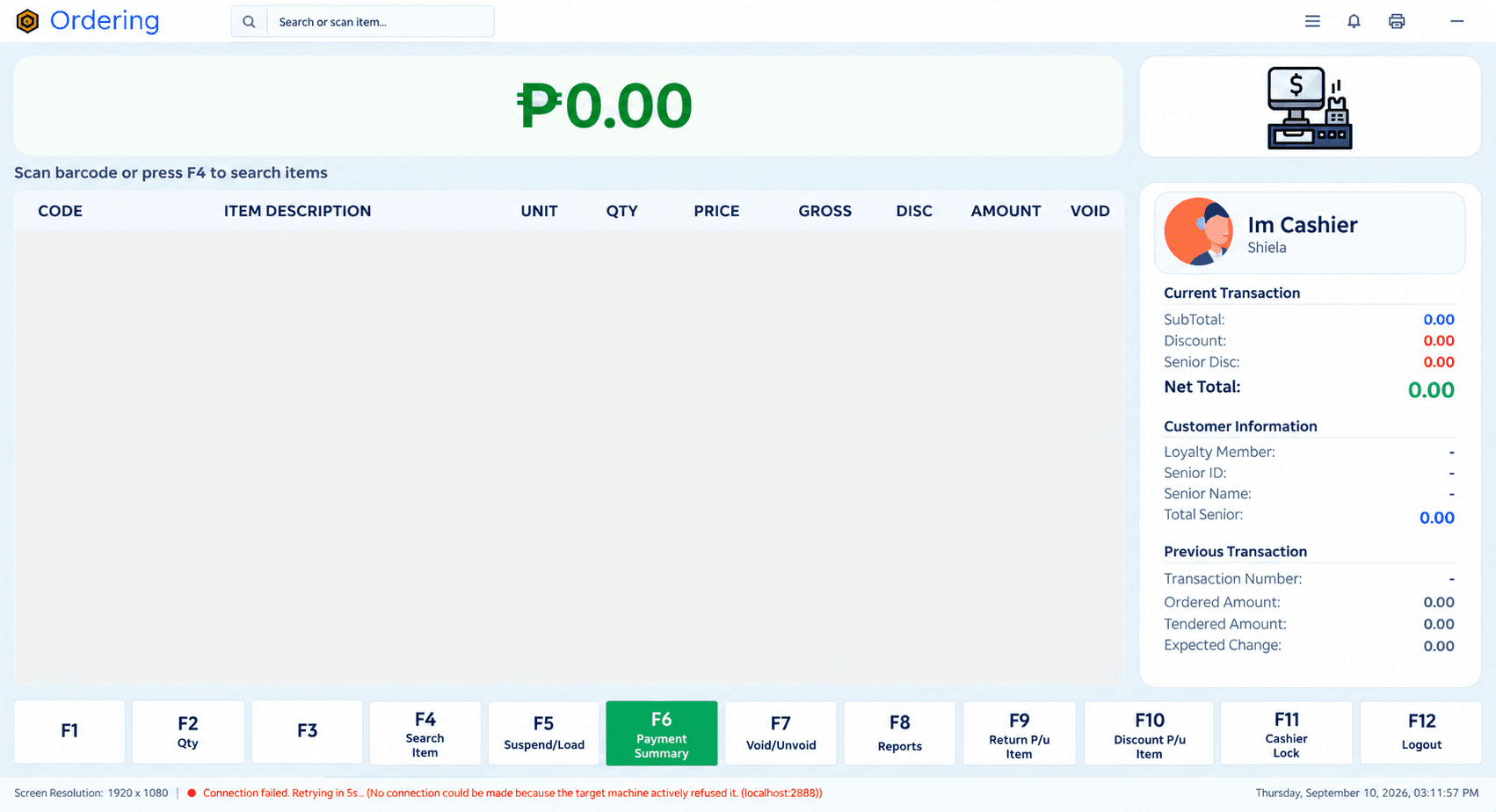Click F5 Suspend/Load button
Viewport: 1496px width, 812px height.
coord(544,733)
